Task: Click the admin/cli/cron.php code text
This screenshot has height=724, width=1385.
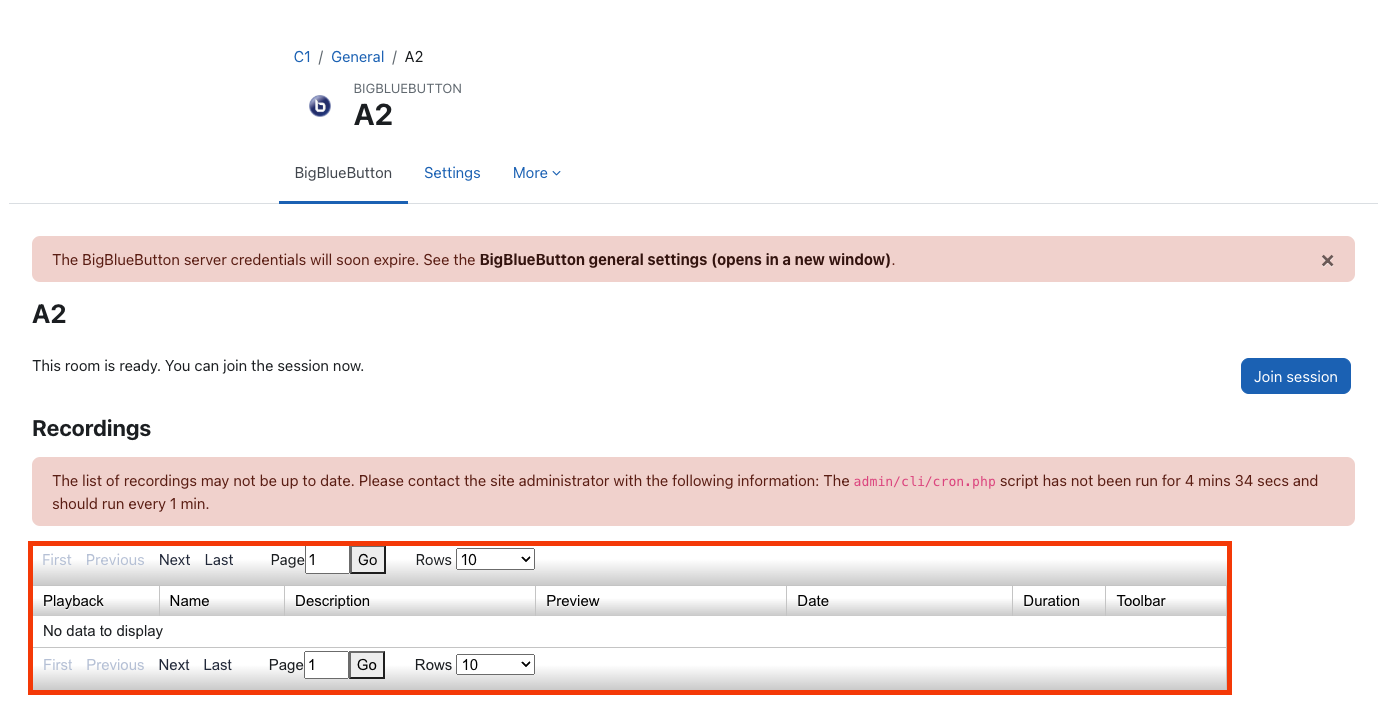Action: [x=924, y=482]
